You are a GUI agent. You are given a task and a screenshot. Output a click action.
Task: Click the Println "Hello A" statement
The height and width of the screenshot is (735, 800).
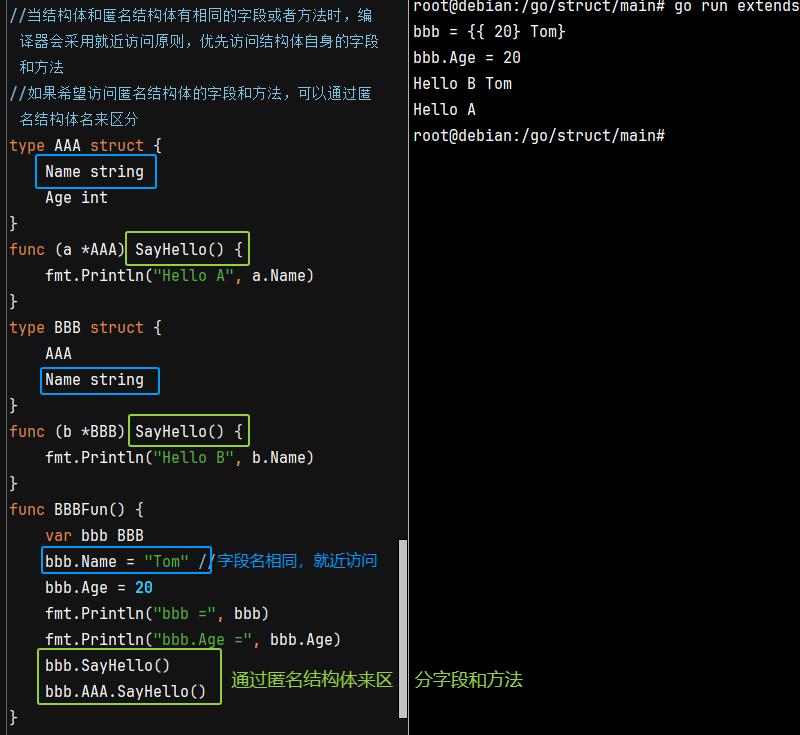point(179,276)
